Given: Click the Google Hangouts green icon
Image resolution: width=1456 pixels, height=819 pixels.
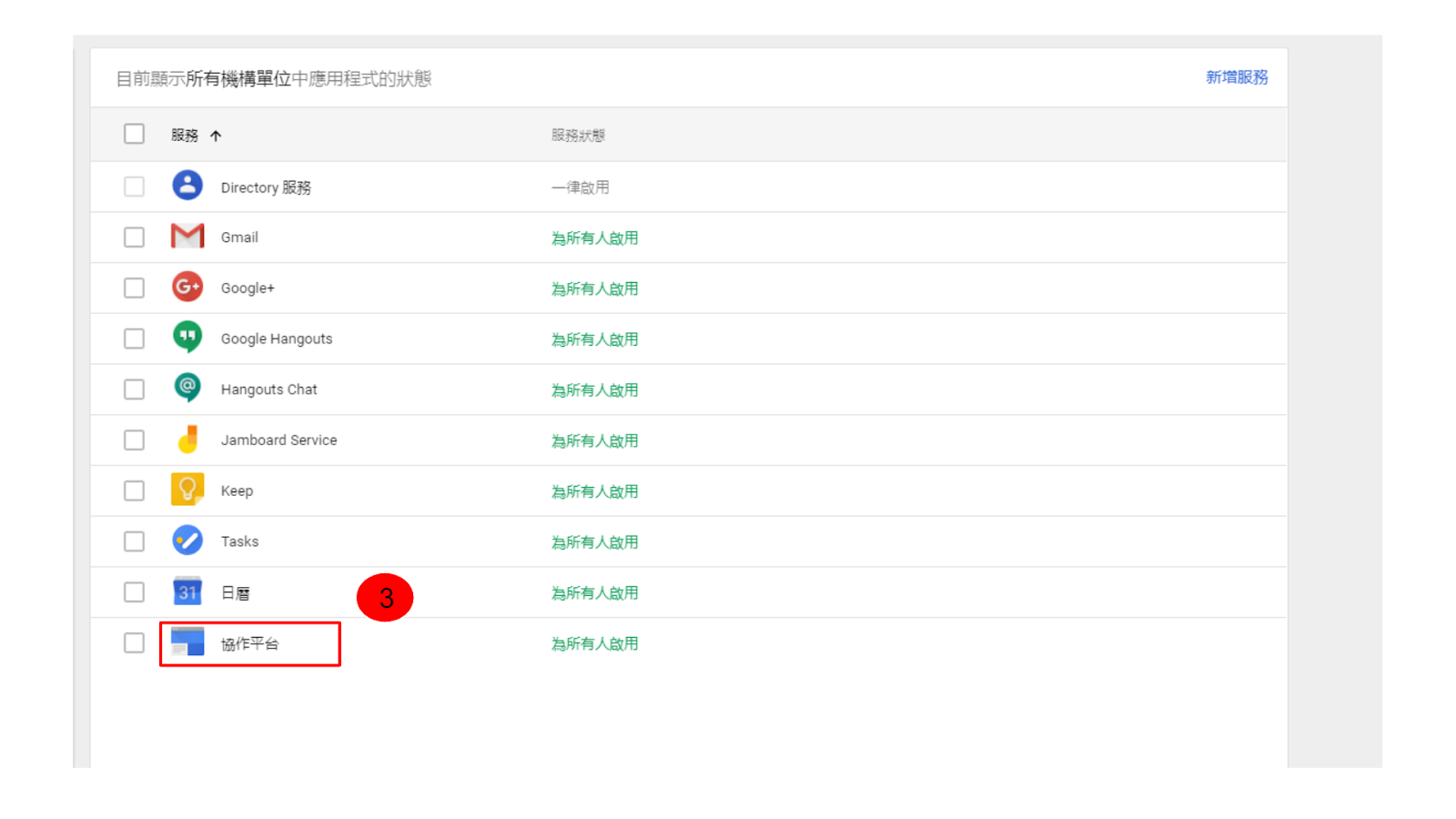Looking at the screenshot, I should (x=187, y=338).
